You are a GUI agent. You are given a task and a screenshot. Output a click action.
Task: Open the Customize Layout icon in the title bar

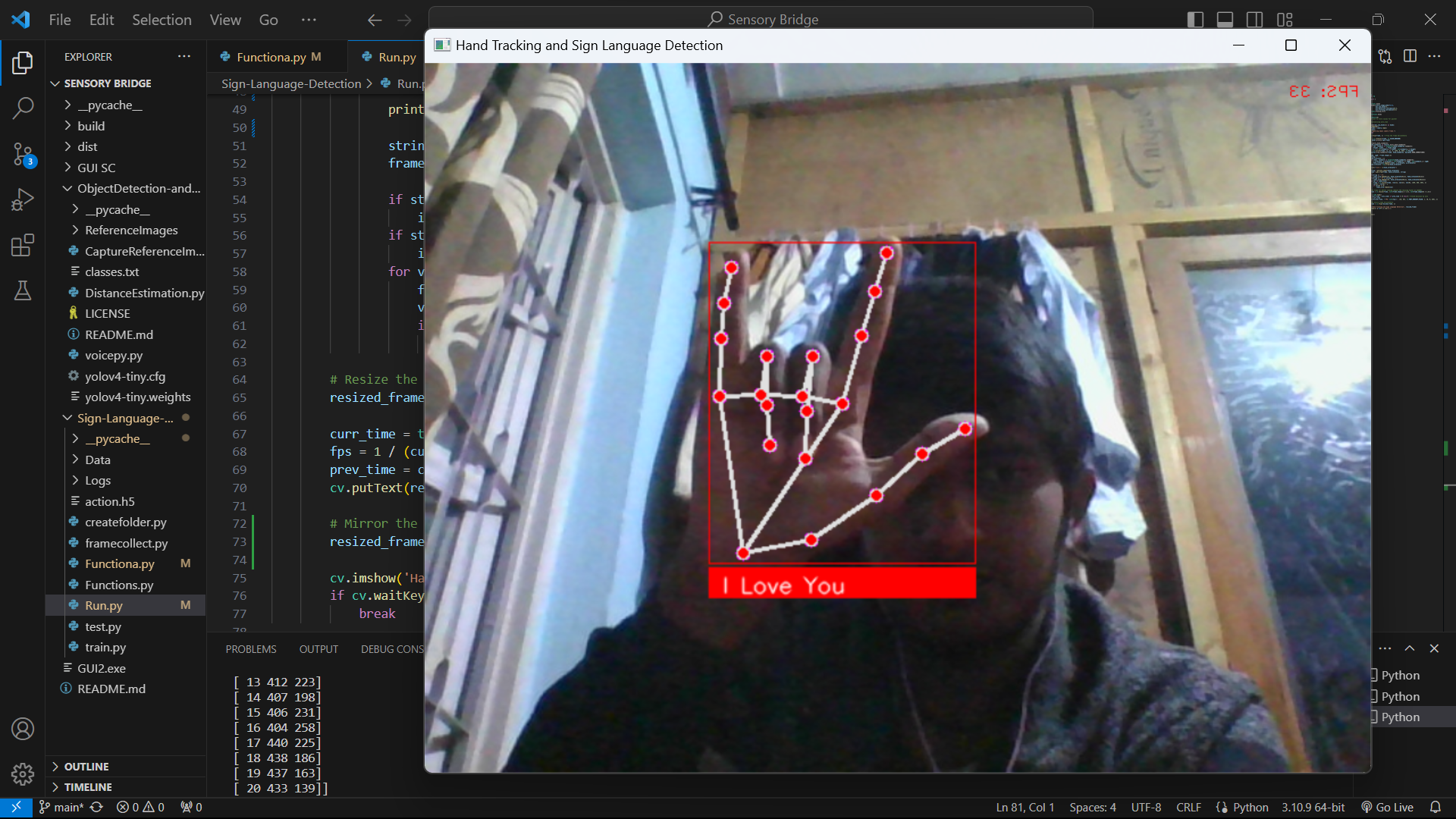click(1286, 19)
